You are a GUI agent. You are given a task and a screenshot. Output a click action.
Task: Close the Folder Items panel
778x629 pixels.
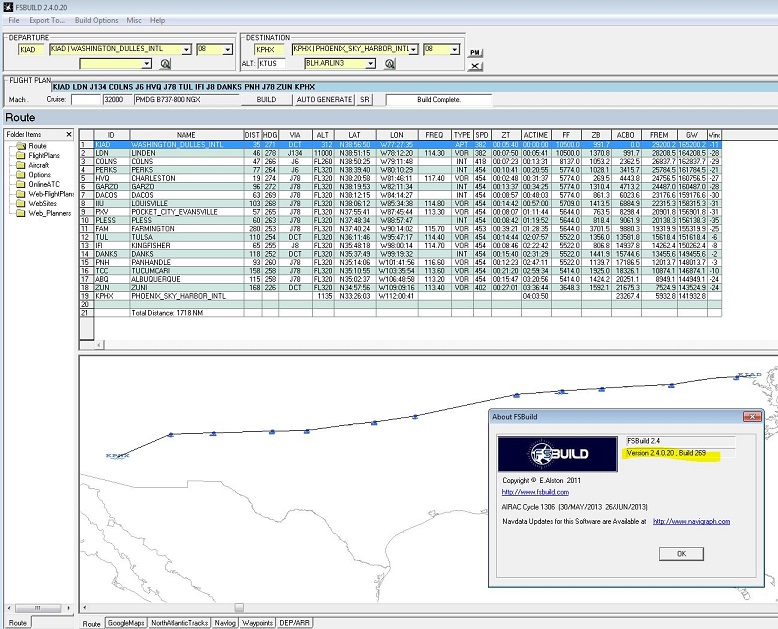click(x=69, y=134)
